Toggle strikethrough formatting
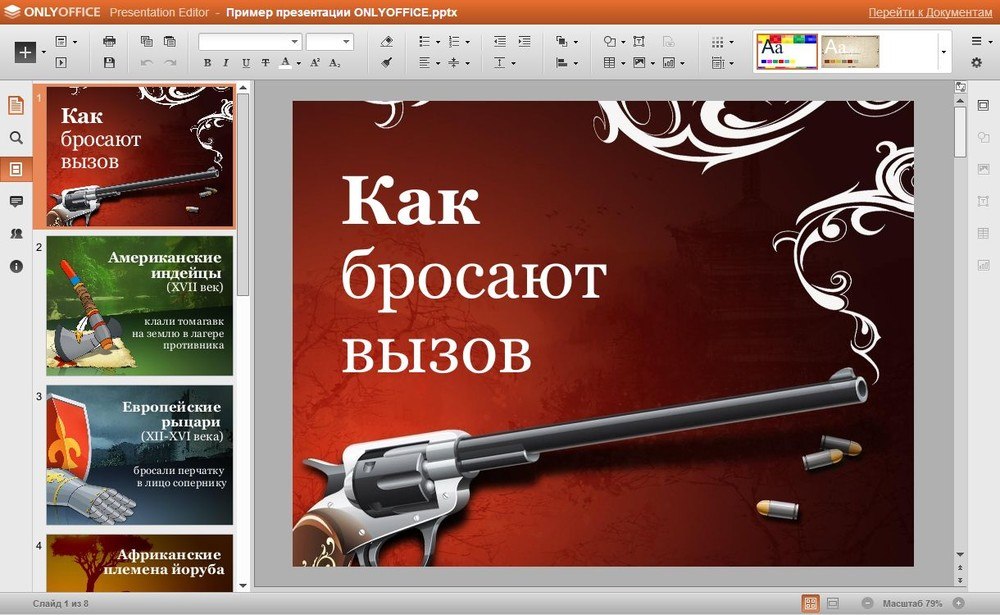 coord(265,63)
